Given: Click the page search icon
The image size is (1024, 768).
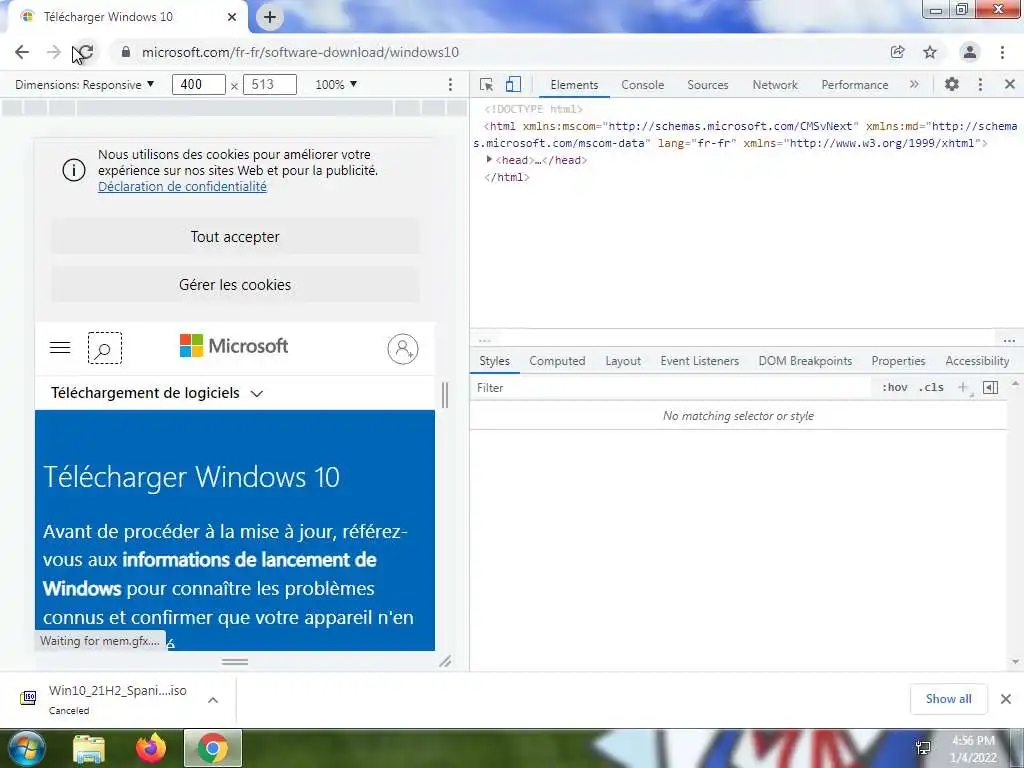Looking at the screenshot, I should [x=104, y=348].
